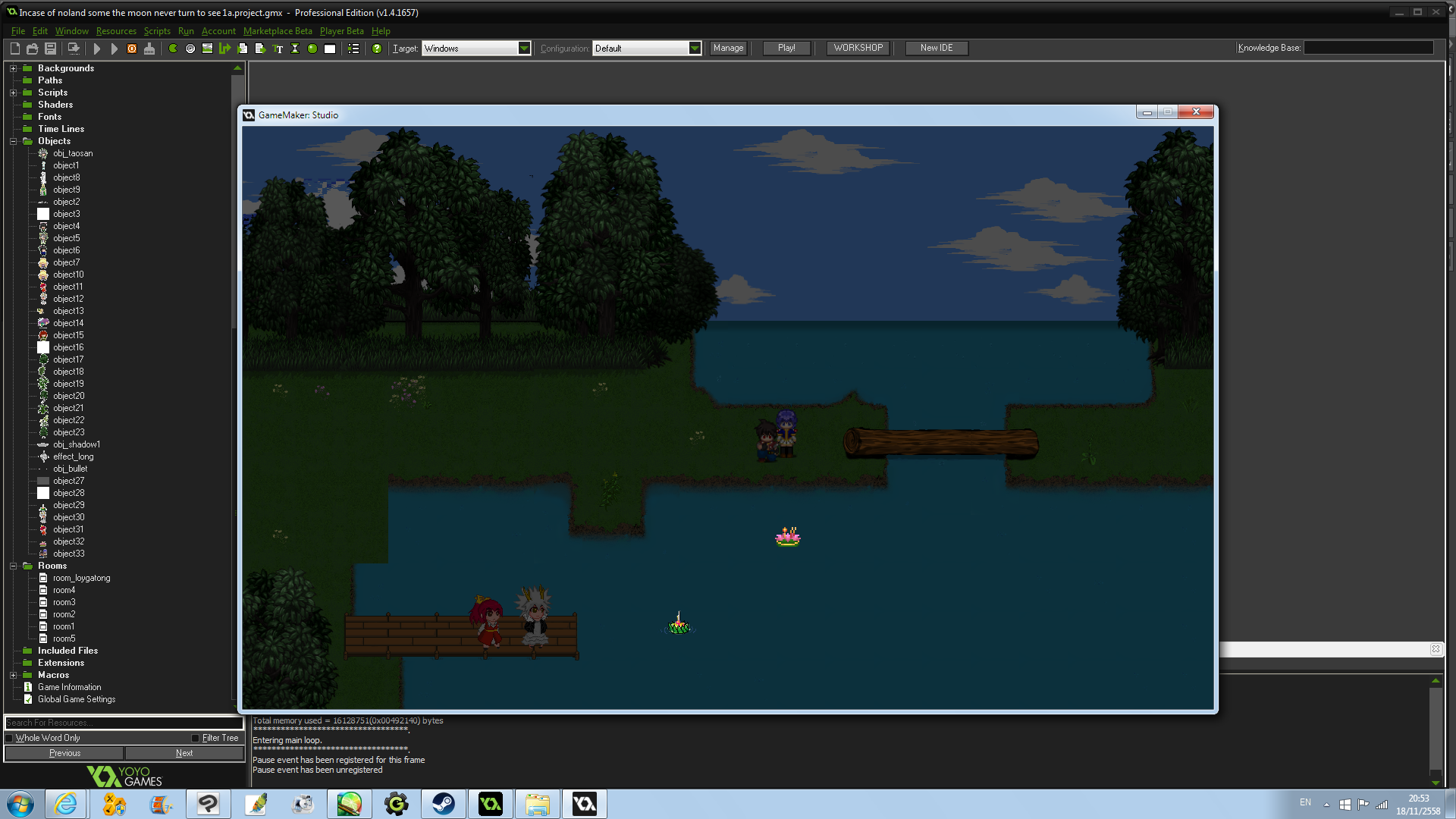The width and height of the screenshot is (1456, 819).
Task: Enable the Whole Word Only checkbox
Action: [10, 738]
